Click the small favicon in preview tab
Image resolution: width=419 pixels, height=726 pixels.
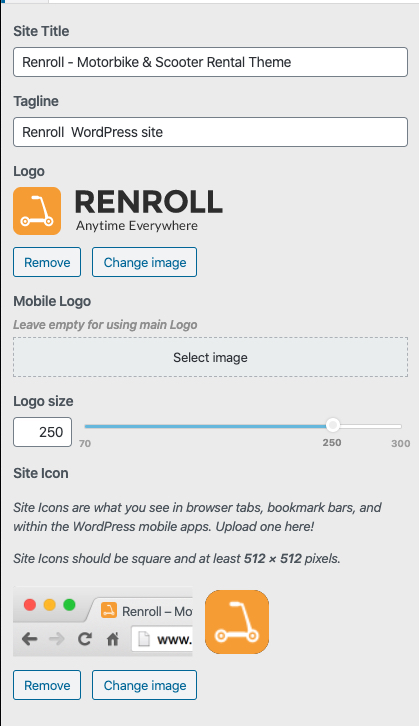click(109, 610)
